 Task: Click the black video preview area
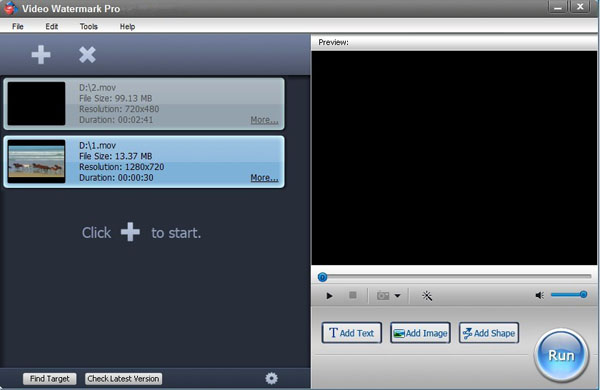tap(454, 158)
